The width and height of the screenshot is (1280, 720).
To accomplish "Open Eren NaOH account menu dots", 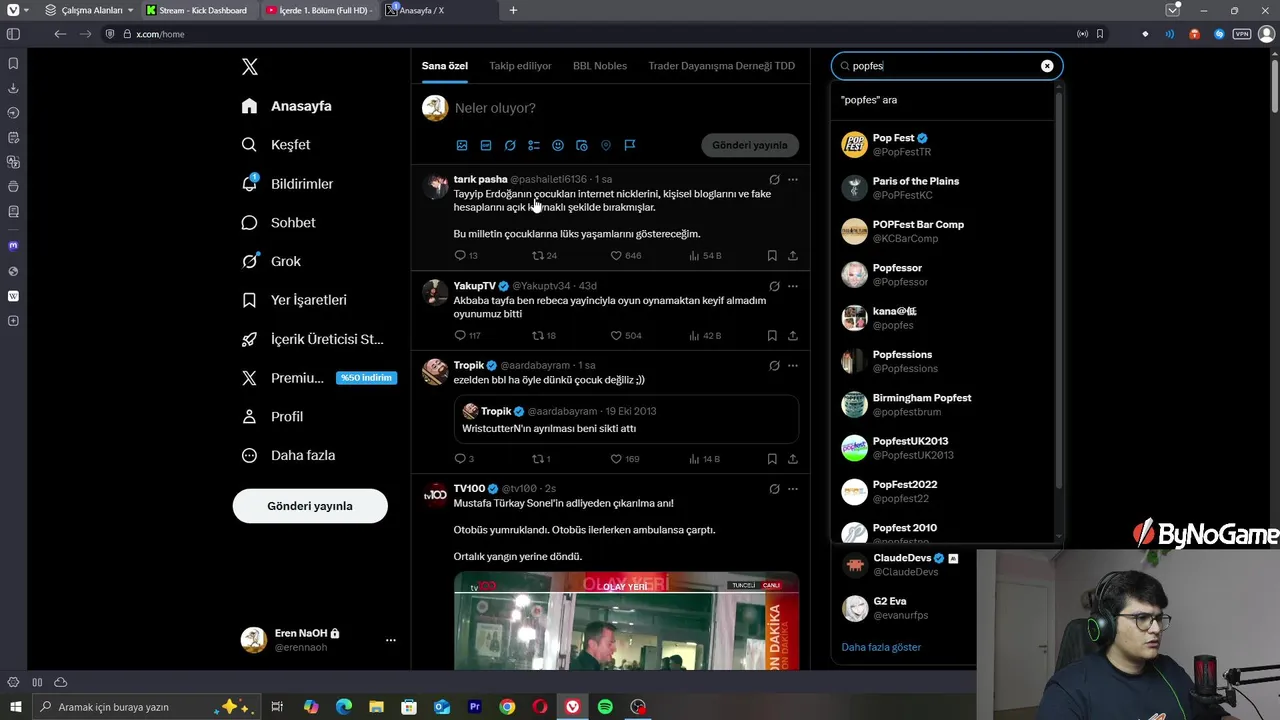I will click(391, 640).
